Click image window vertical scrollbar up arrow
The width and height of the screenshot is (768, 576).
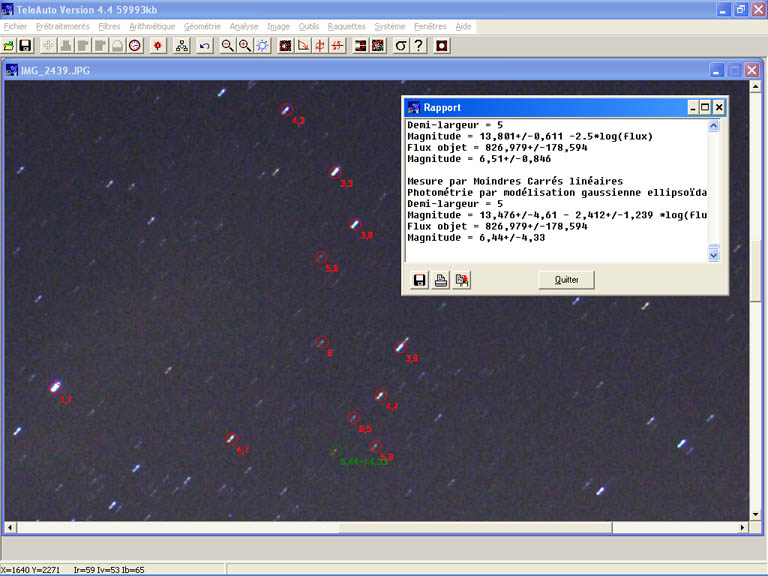755,87
